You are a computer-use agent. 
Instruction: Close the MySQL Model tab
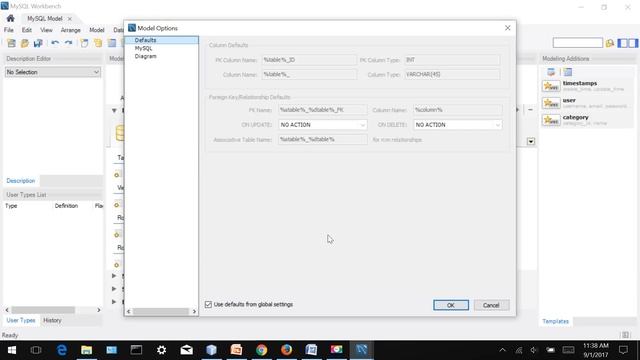pyautogui.click(x=70, y=19)
